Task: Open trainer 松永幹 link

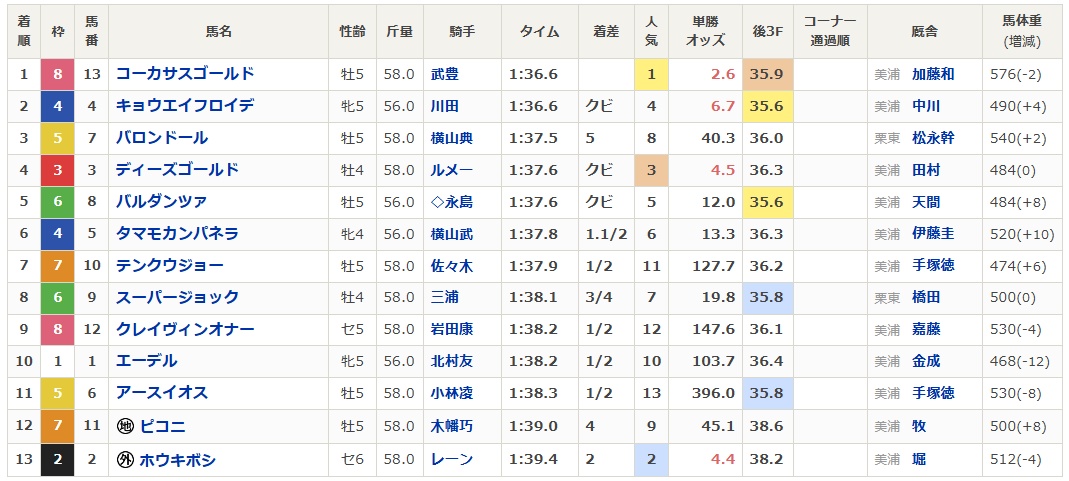Action: click(933, 138)
